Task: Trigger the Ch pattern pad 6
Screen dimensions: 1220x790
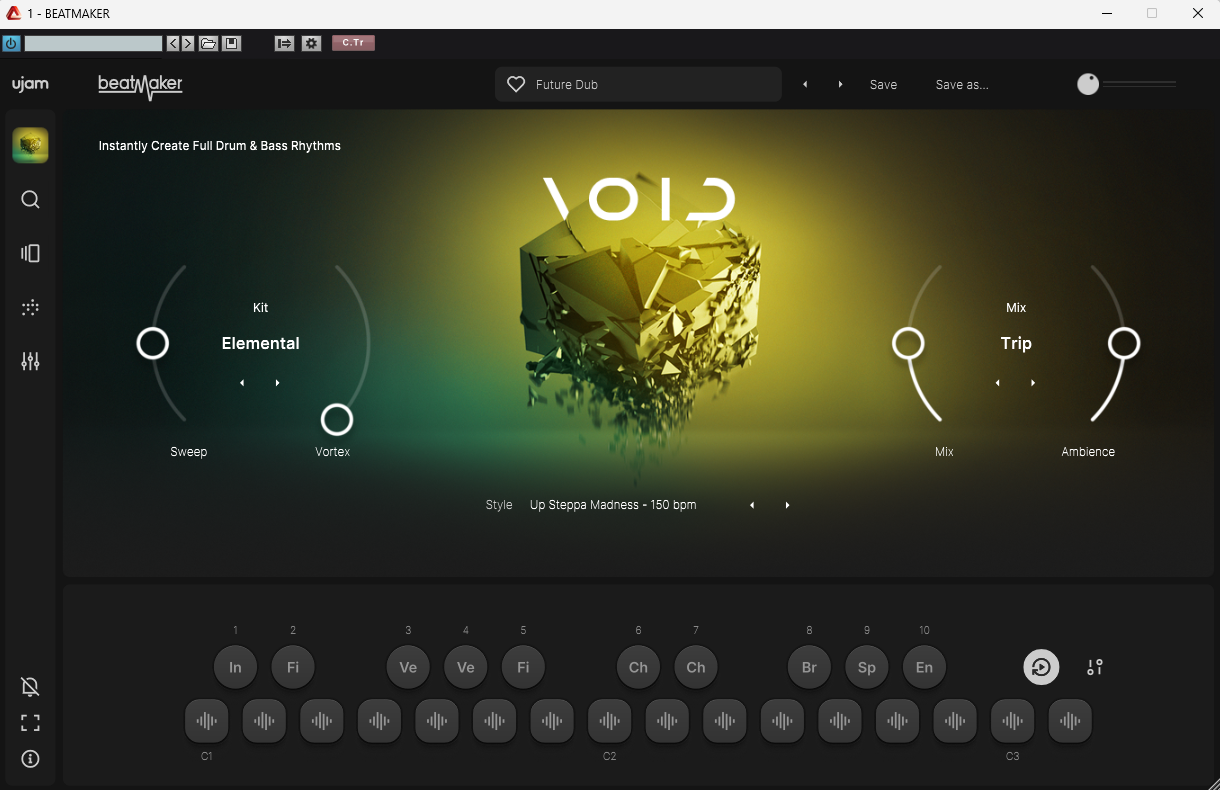Action: [638, 667]
